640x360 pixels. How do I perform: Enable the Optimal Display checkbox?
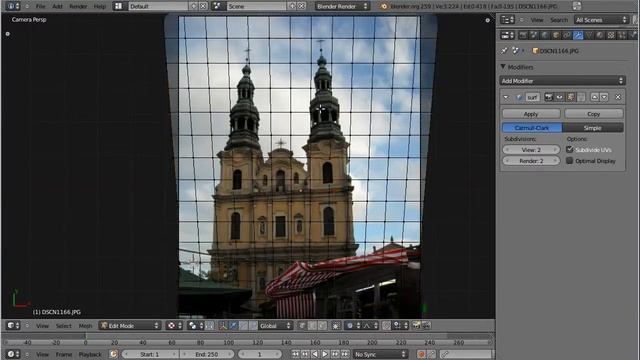[569, 160]
